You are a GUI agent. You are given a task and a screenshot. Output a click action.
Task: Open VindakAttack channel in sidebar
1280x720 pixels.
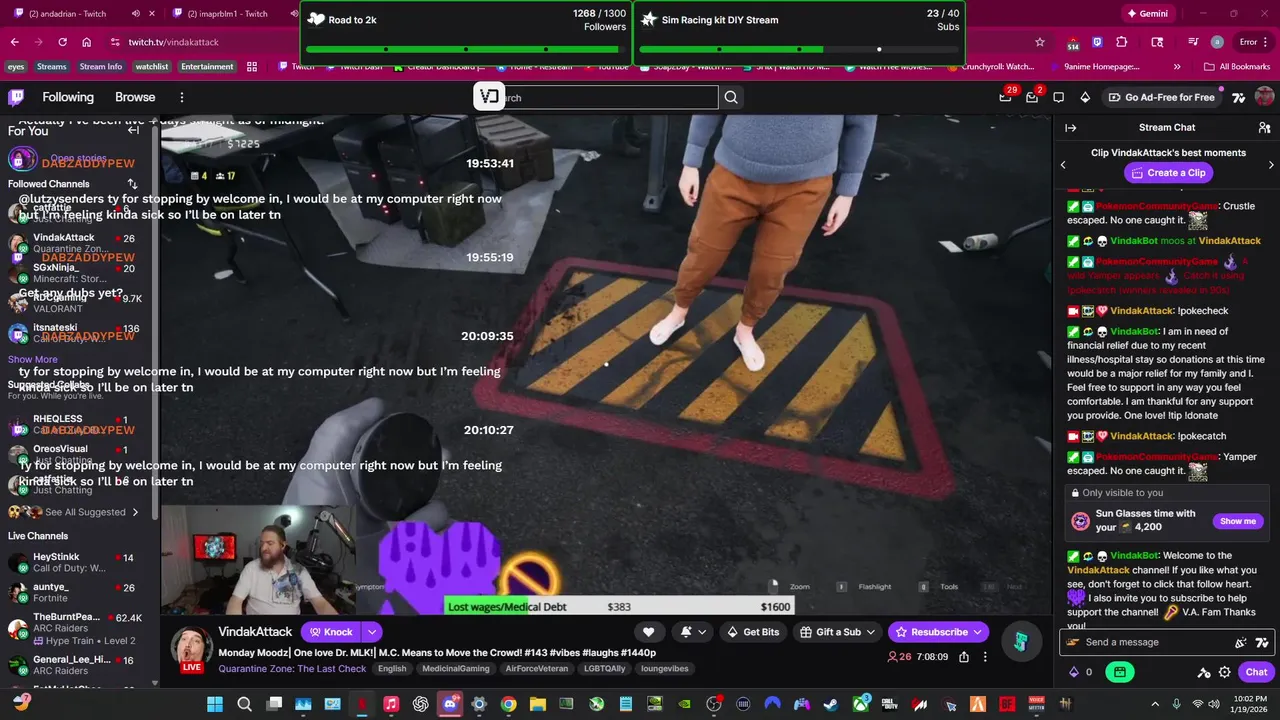[75, 243]
